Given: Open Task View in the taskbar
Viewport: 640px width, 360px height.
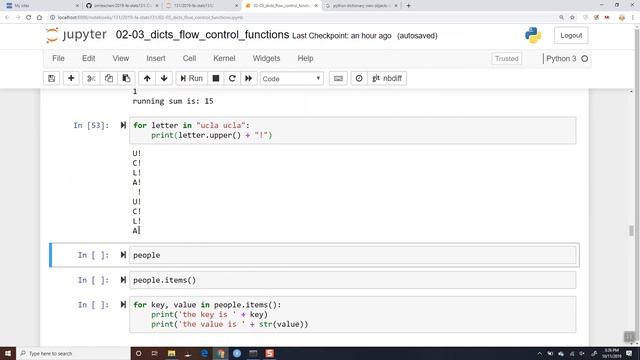Looking at the screenshot, I should pos(155,353).
